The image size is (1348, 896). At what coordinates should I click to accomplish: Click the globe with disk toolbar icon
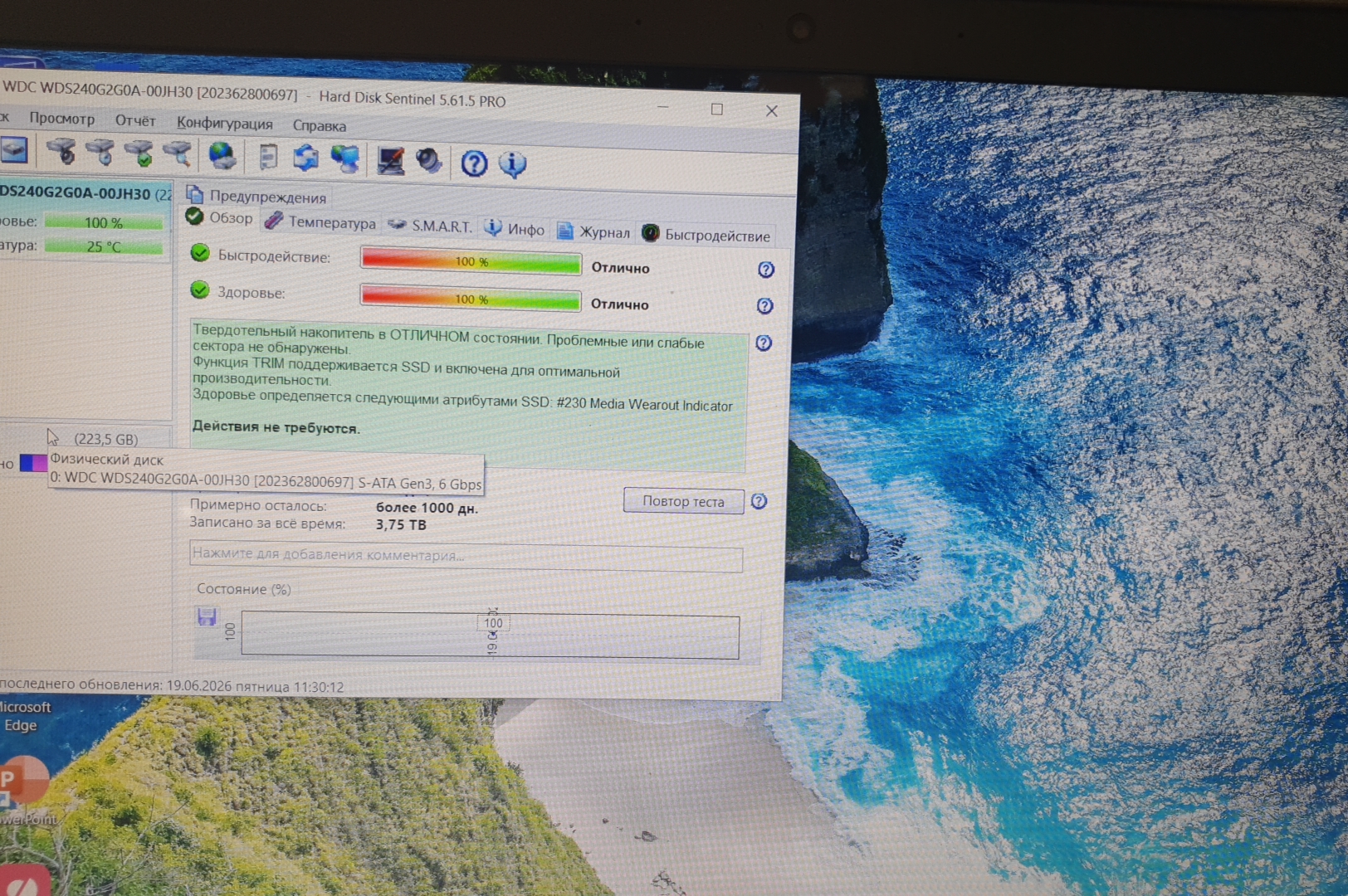(222, 156)
